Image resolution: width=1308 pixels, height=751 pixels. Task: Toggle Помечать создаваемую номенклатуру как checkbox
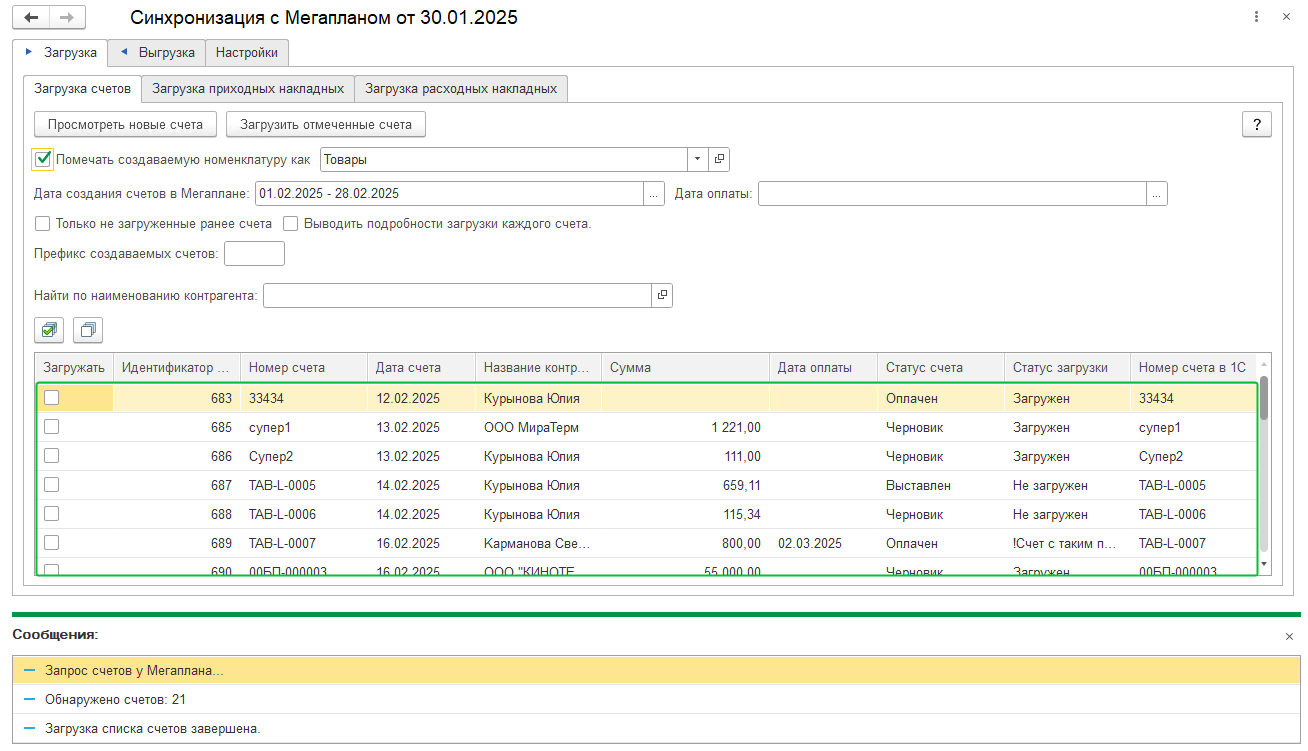(43, 159)
